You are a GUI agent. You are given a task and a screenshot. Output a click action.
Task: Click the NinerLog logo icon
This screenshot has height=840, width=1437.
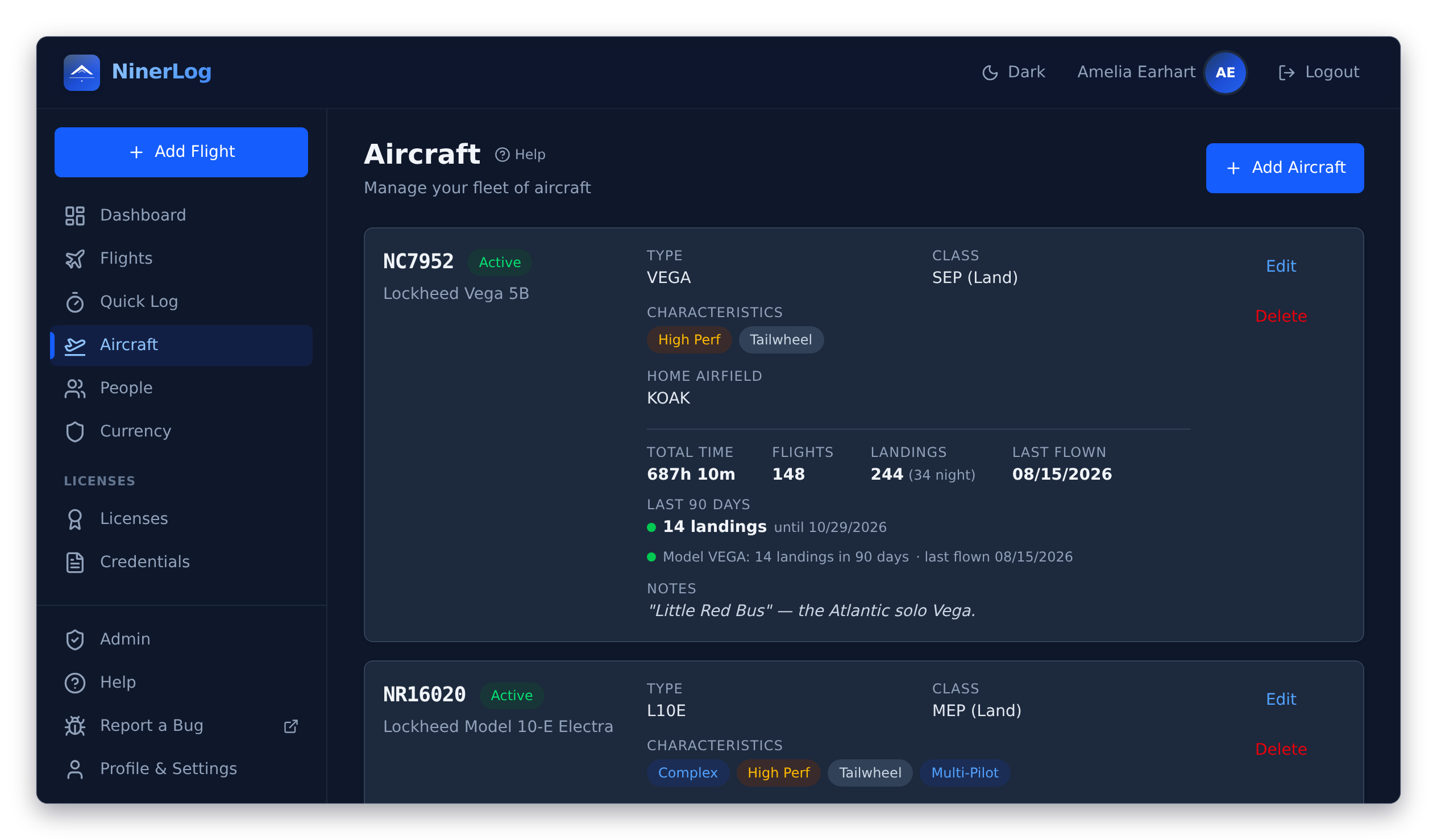click(x=81, y=72)
